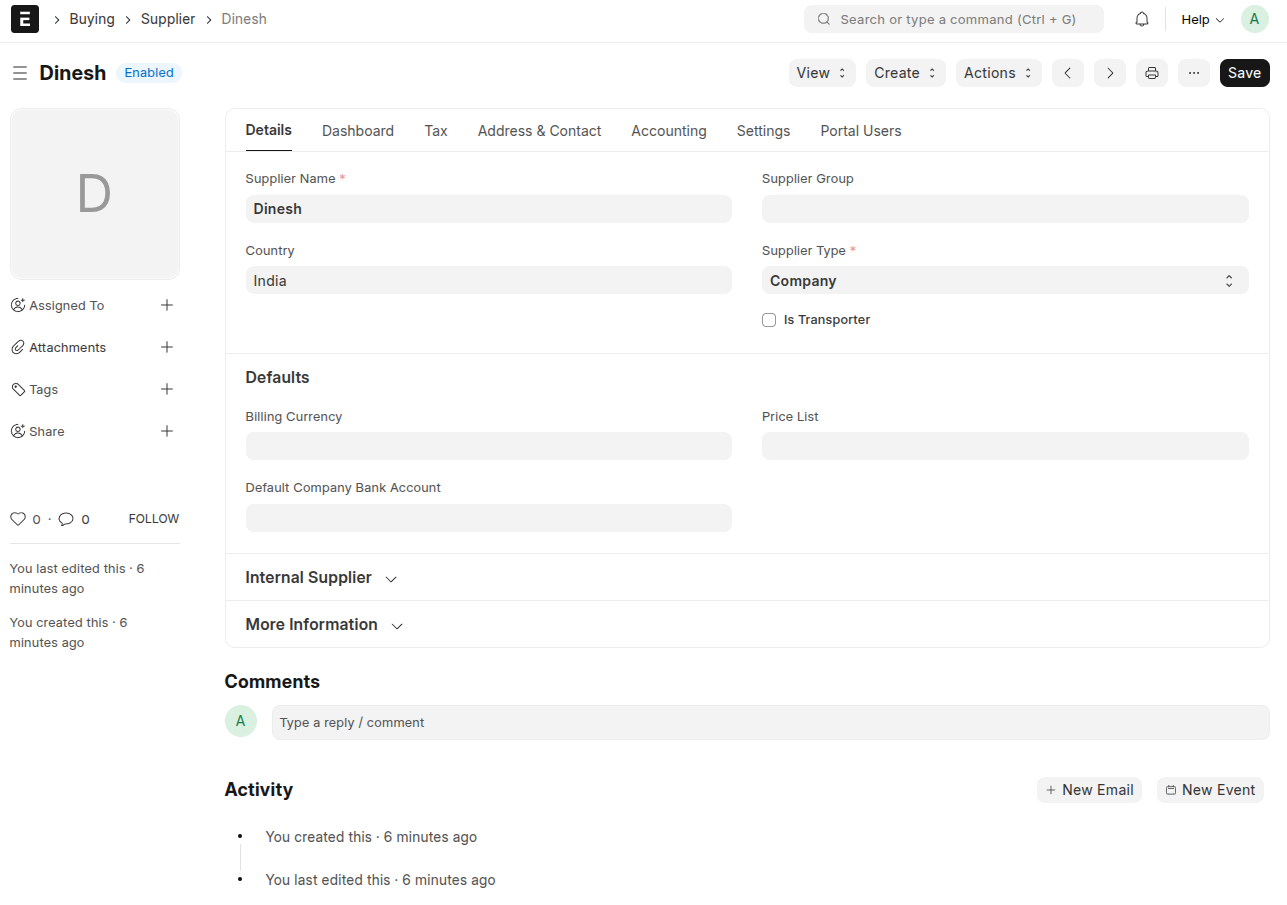This screenshot has height=905, width=1287.
Task: Click the Price List field
Action: point(1005,446)
